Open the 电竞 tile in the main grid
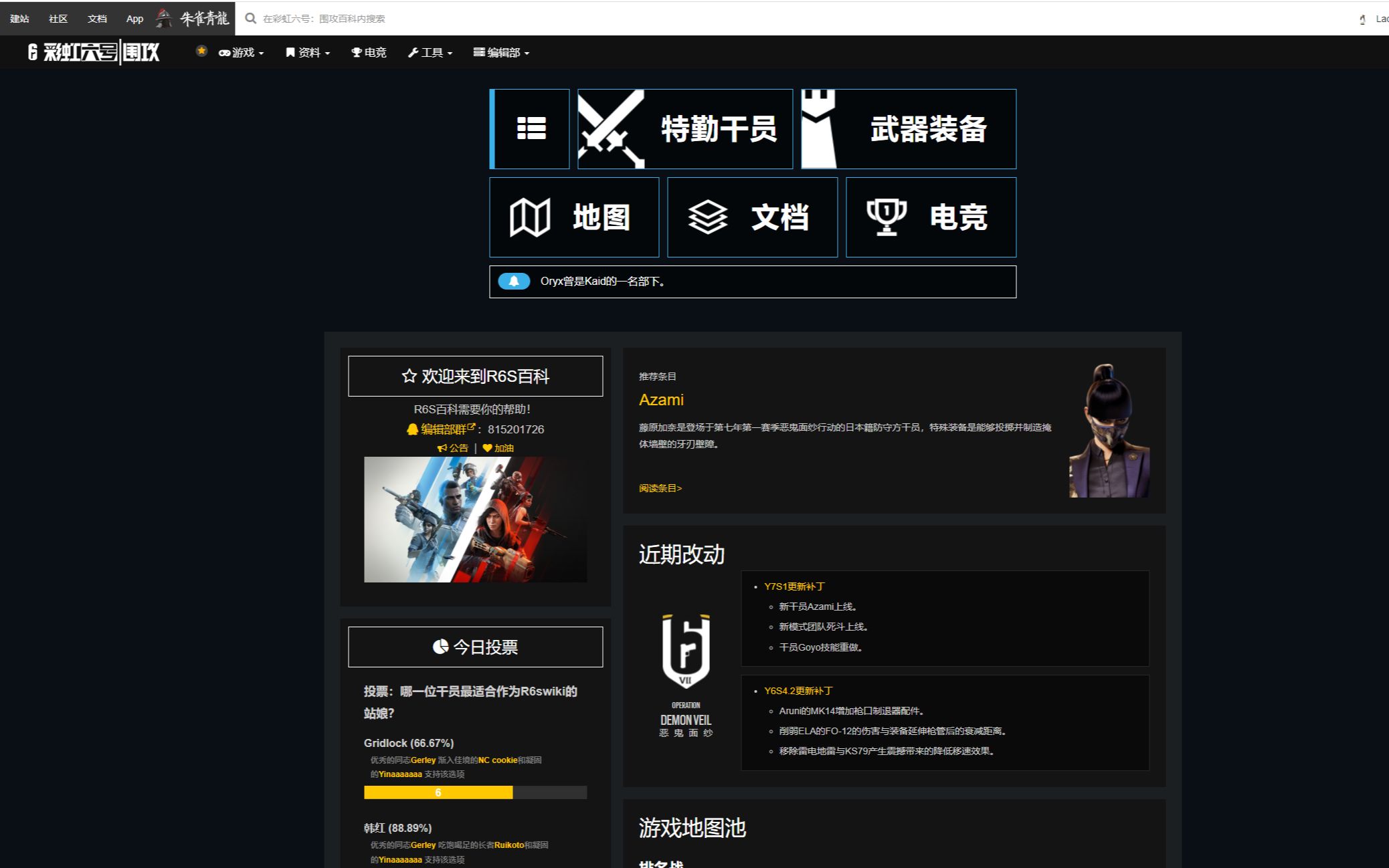The image size is (1389, 868). point(931,217)
